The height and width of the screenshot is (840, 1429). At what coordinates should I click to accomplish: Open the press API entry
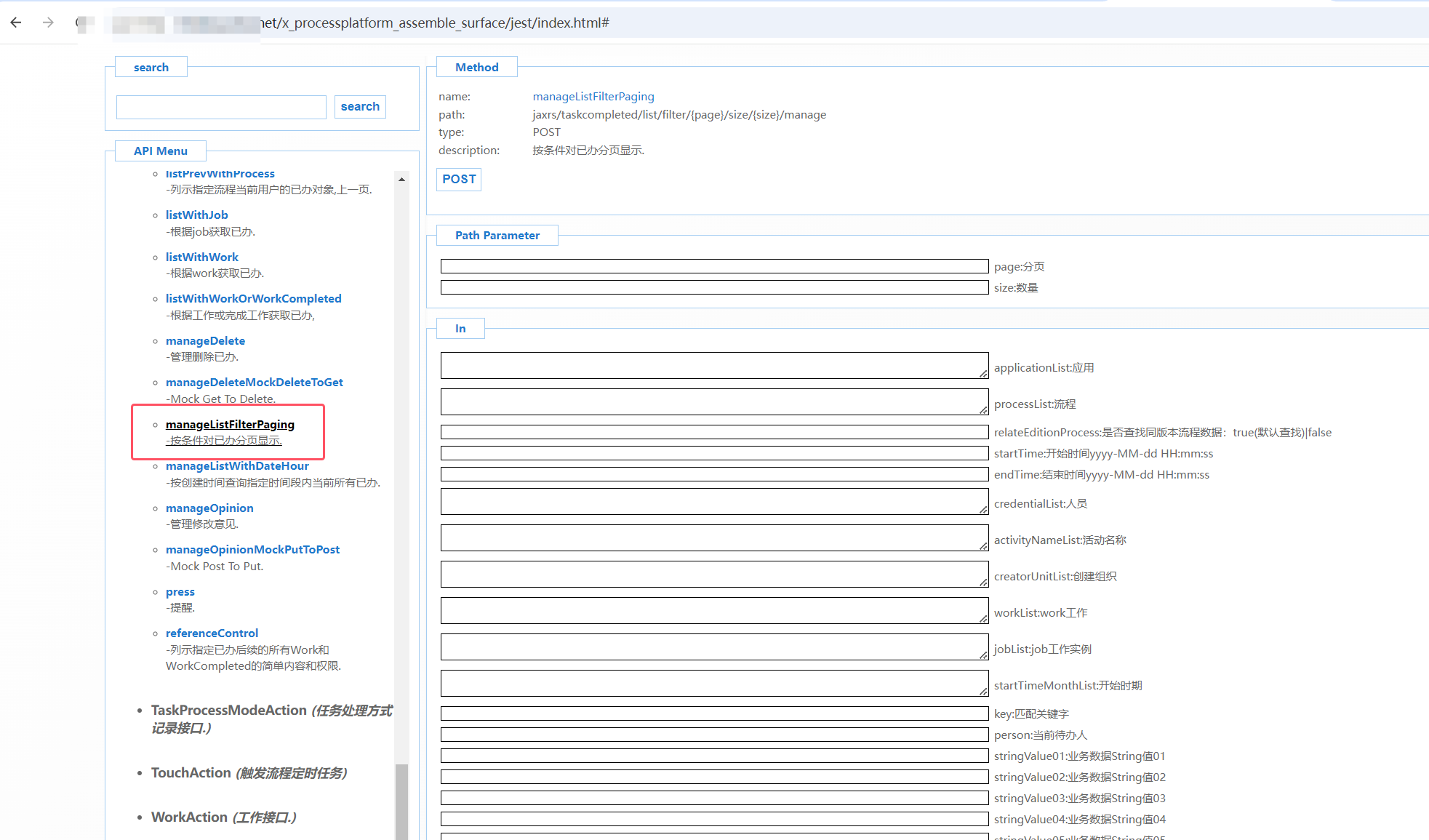(180, 591)
